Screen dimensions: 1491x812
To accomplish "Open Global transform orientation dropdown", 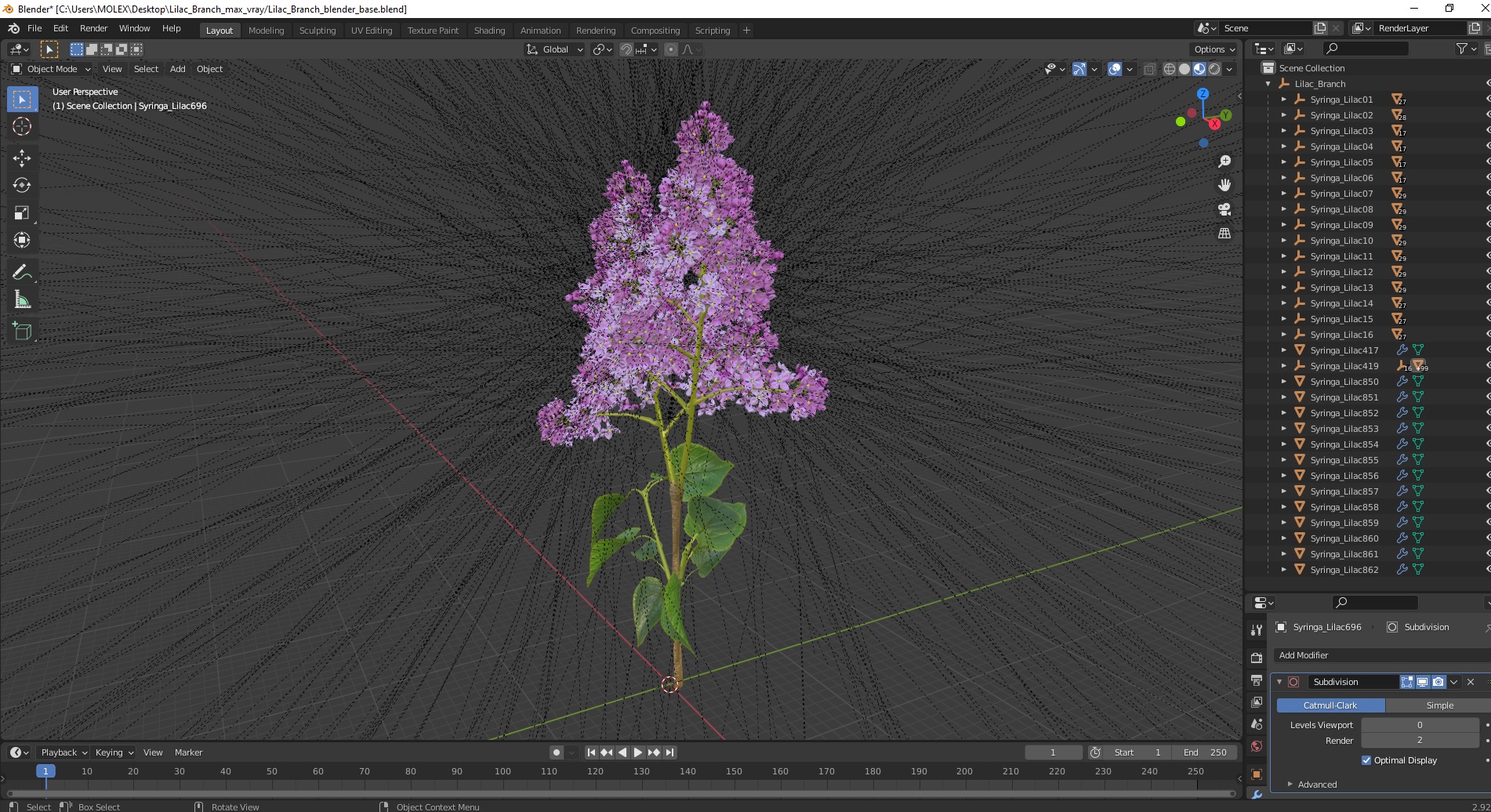I will tap(555, 49).
